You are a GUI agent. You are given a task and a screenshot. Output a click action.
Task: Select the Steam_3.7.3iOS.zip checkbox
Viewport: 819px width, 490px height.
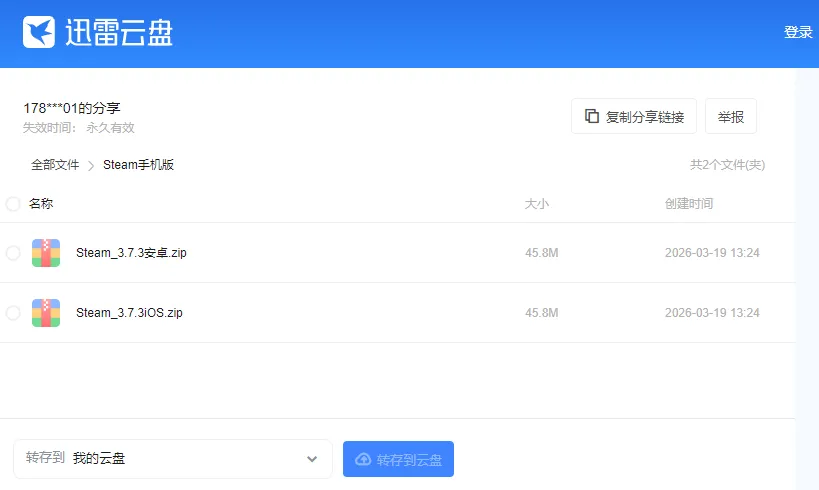13,313
